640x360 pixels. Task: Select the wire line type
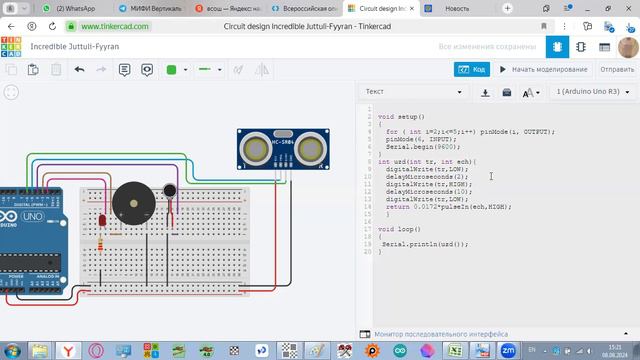click(x=204, y=69)
